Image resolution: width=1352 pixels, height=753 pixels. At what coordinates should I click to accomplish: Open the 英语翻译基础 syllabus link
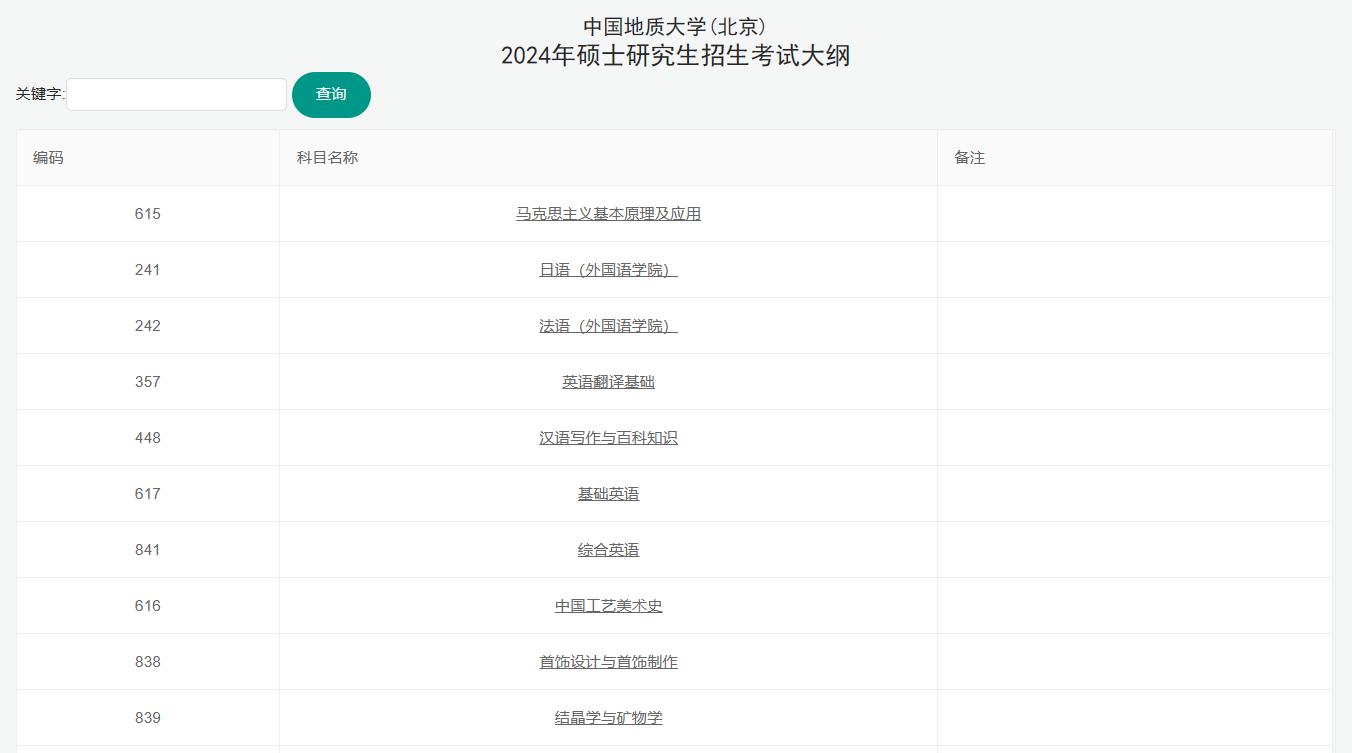pos(608,382)
